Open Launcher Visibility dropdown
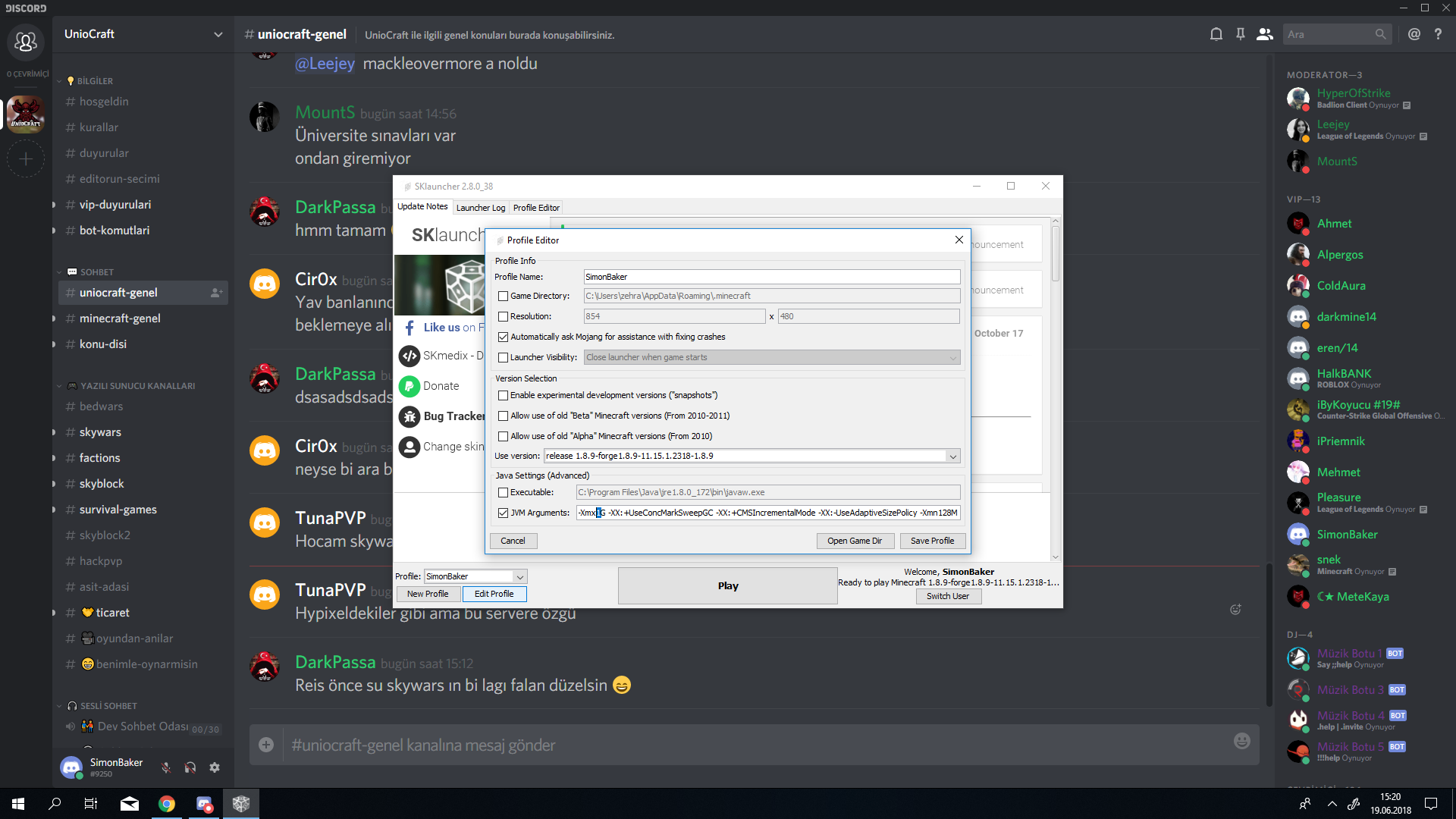Image resolution: width=1456 pixels, height=819 pixels. click(952, 358)
